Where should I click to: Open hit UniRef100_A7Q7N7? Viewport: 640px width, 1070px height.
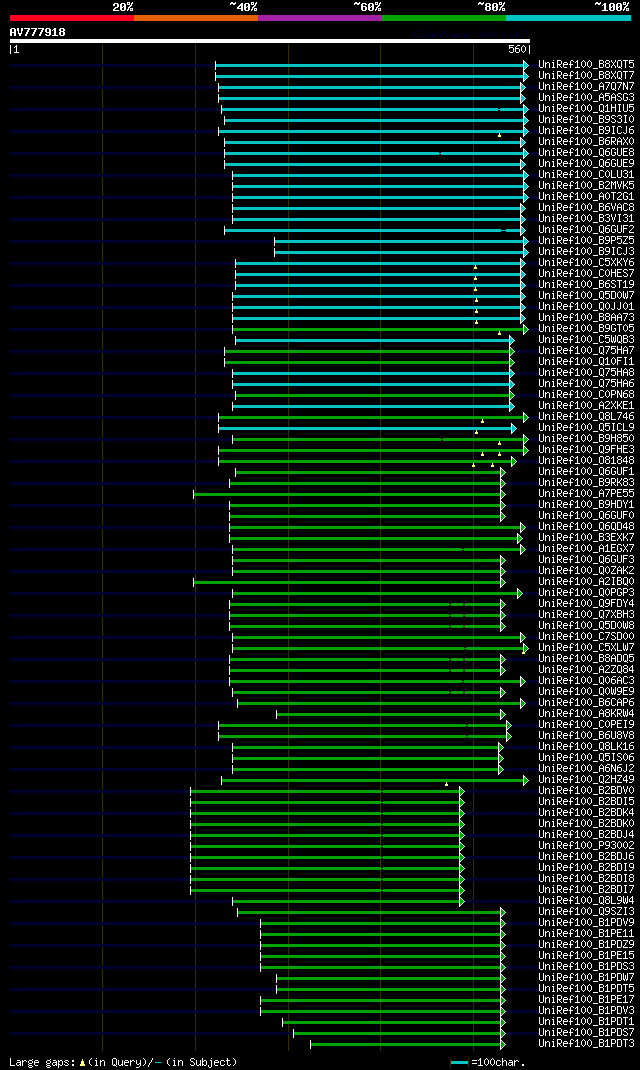(x=586, y=87)
